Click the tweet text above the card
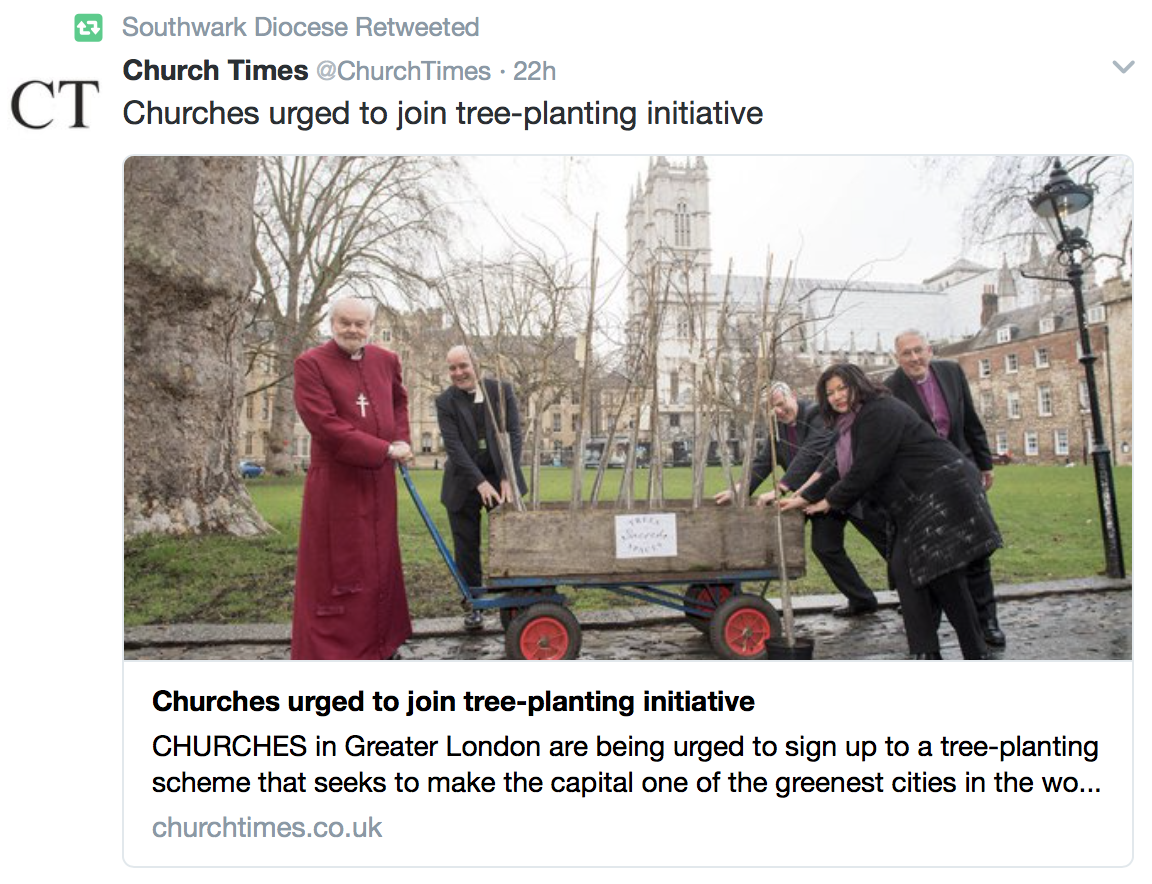Image resolution: width=1152 pixels, height=884 pixels. [x=442, y=113]
